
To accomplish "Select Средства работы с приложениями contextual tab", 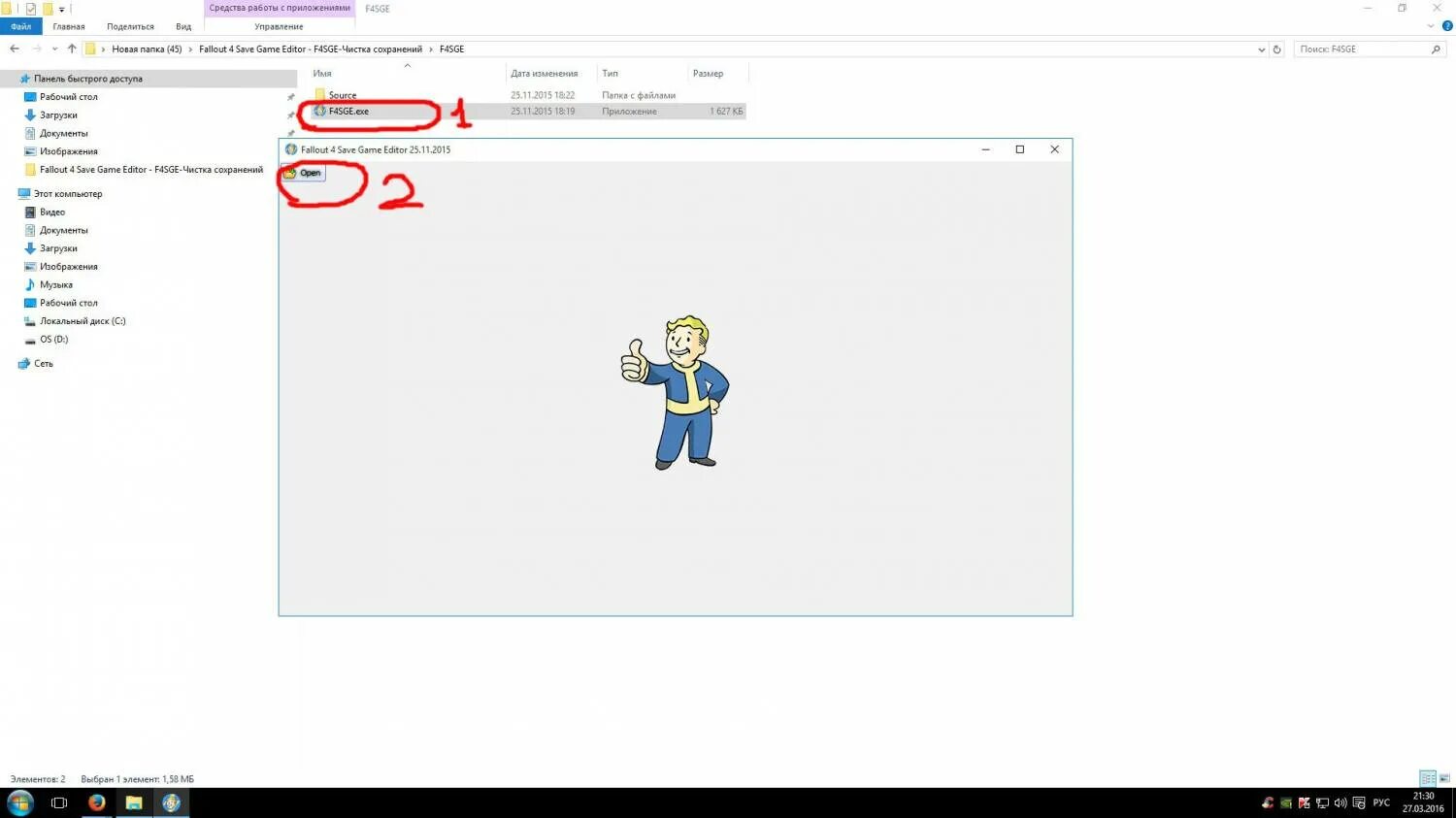I will coord(280,8).
